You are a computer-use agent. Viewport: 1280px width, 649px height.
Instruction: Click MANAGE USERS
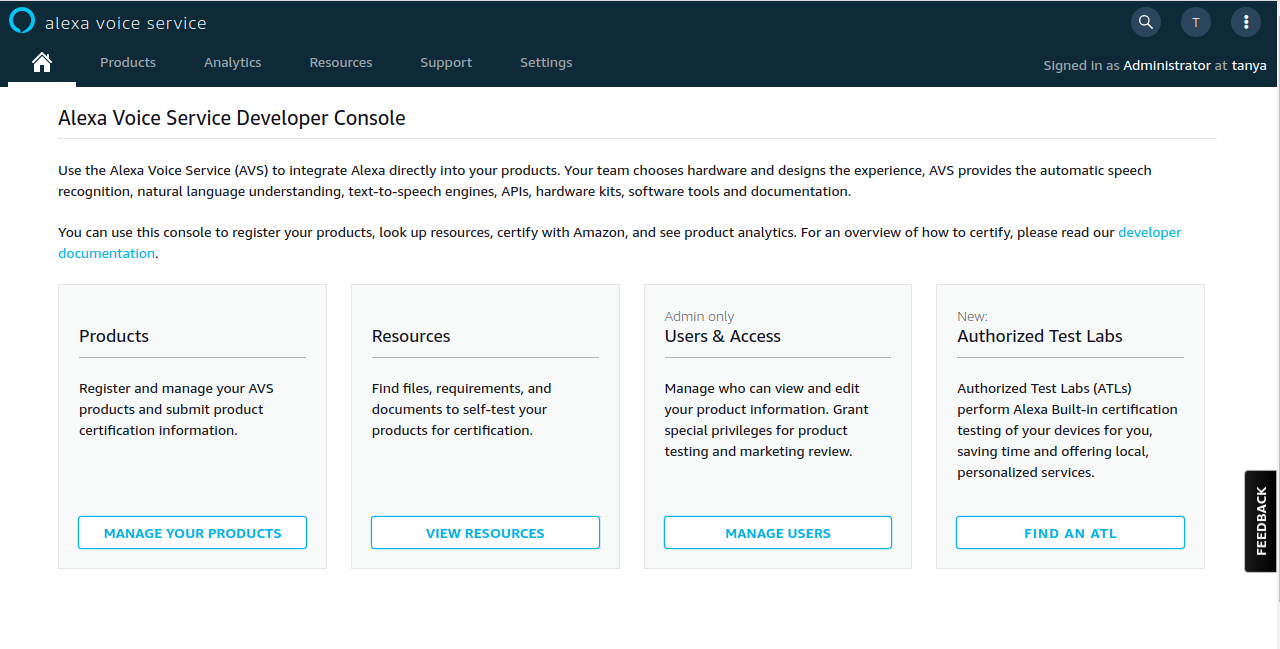tap(777, 532)
